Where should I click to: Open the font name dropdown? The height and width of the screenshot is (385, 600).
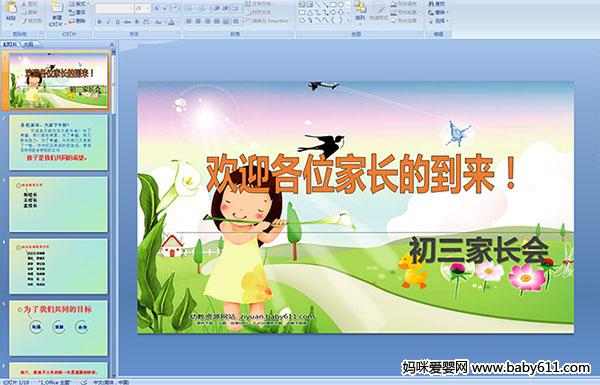click(114, 8)
